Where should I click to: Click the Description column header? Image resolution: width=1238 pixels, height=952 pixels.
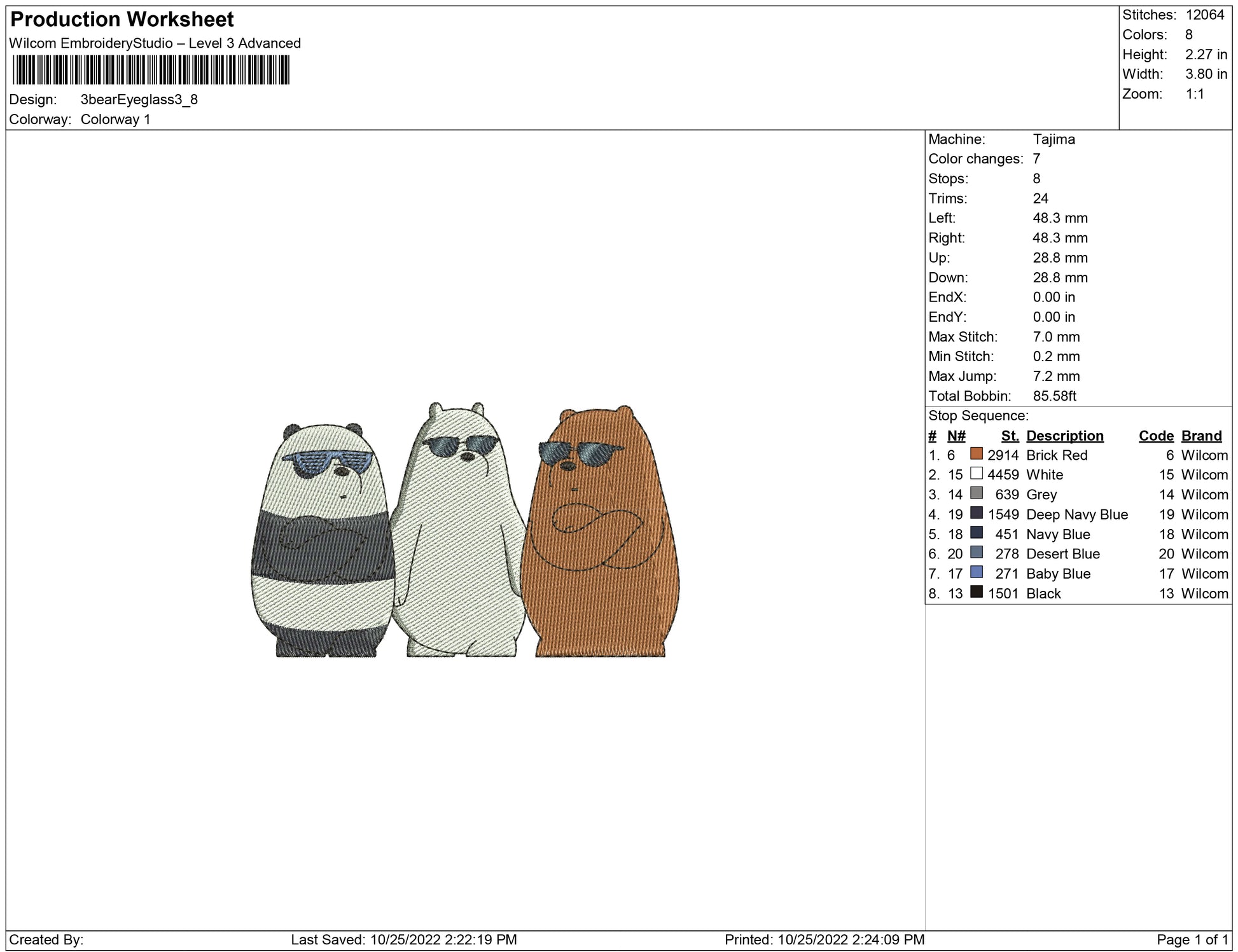pyautogui.click(x=1064, y=436)
